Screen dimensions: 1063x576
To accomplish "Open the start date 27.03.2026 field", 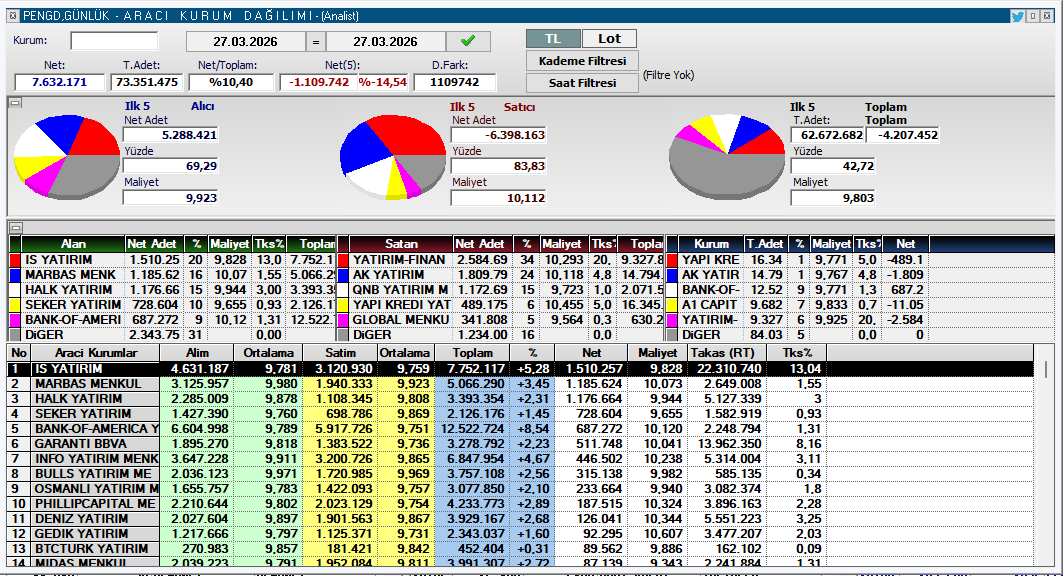I will pos(245,42).
